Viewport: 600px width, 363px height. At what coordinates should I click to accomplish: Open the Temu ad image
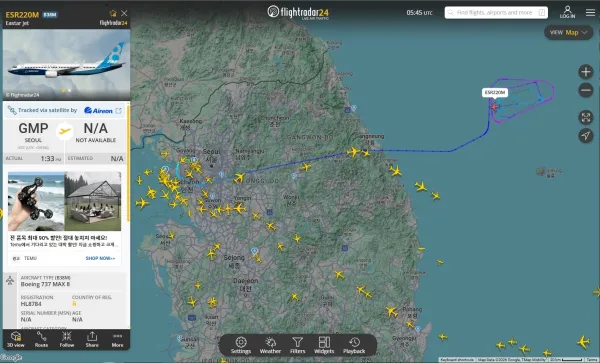tap(64, 201)
